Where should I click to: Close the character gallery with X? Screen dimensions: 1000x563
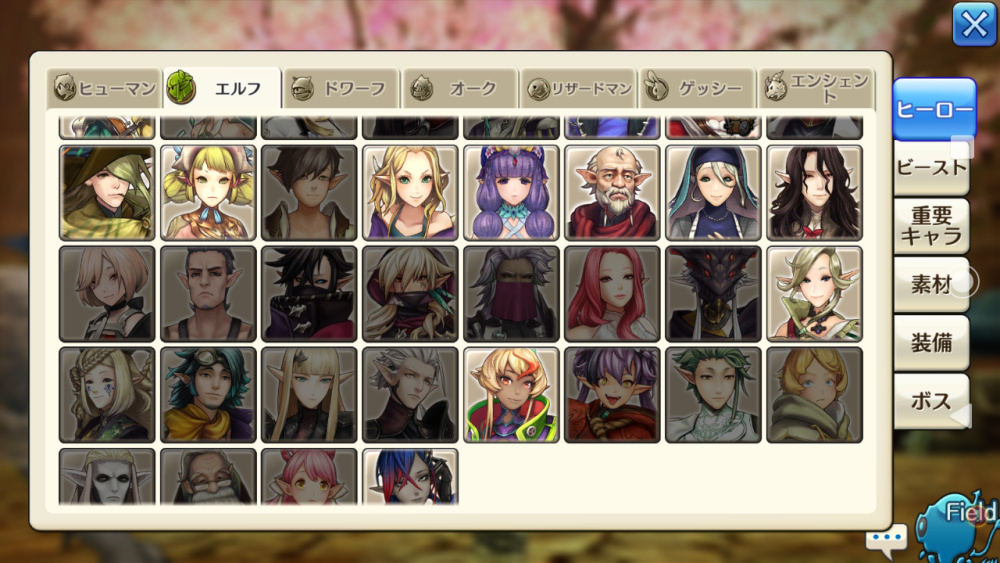coord(974,25)
